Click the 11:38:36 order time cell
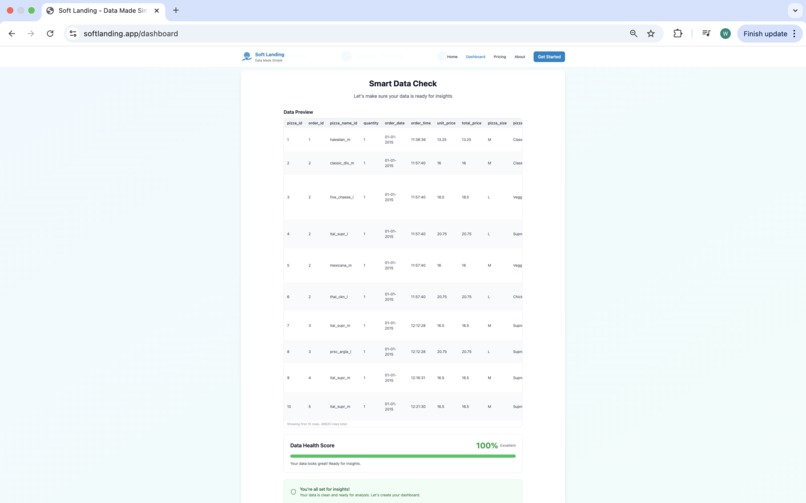 pyautogui.click(x=418, y=140)
